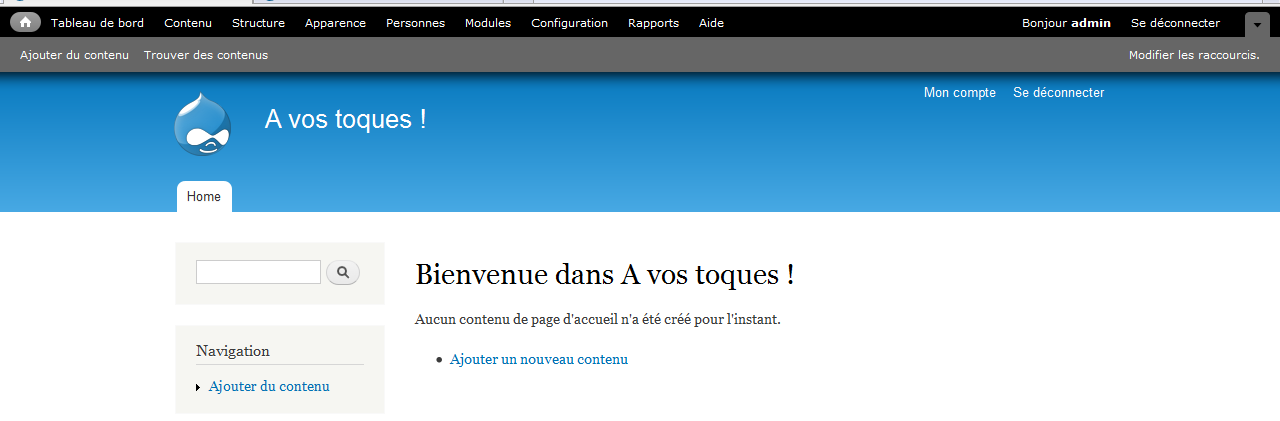
Task: Click the nouveau contenu link
Action: [574, 360]
